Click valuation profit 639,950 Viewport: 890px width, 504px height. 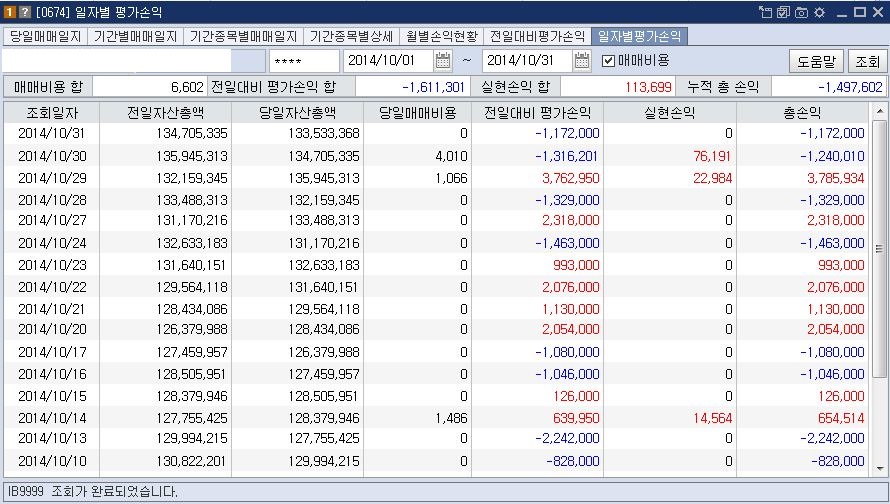pyautogui.click(x=576, y=418)
